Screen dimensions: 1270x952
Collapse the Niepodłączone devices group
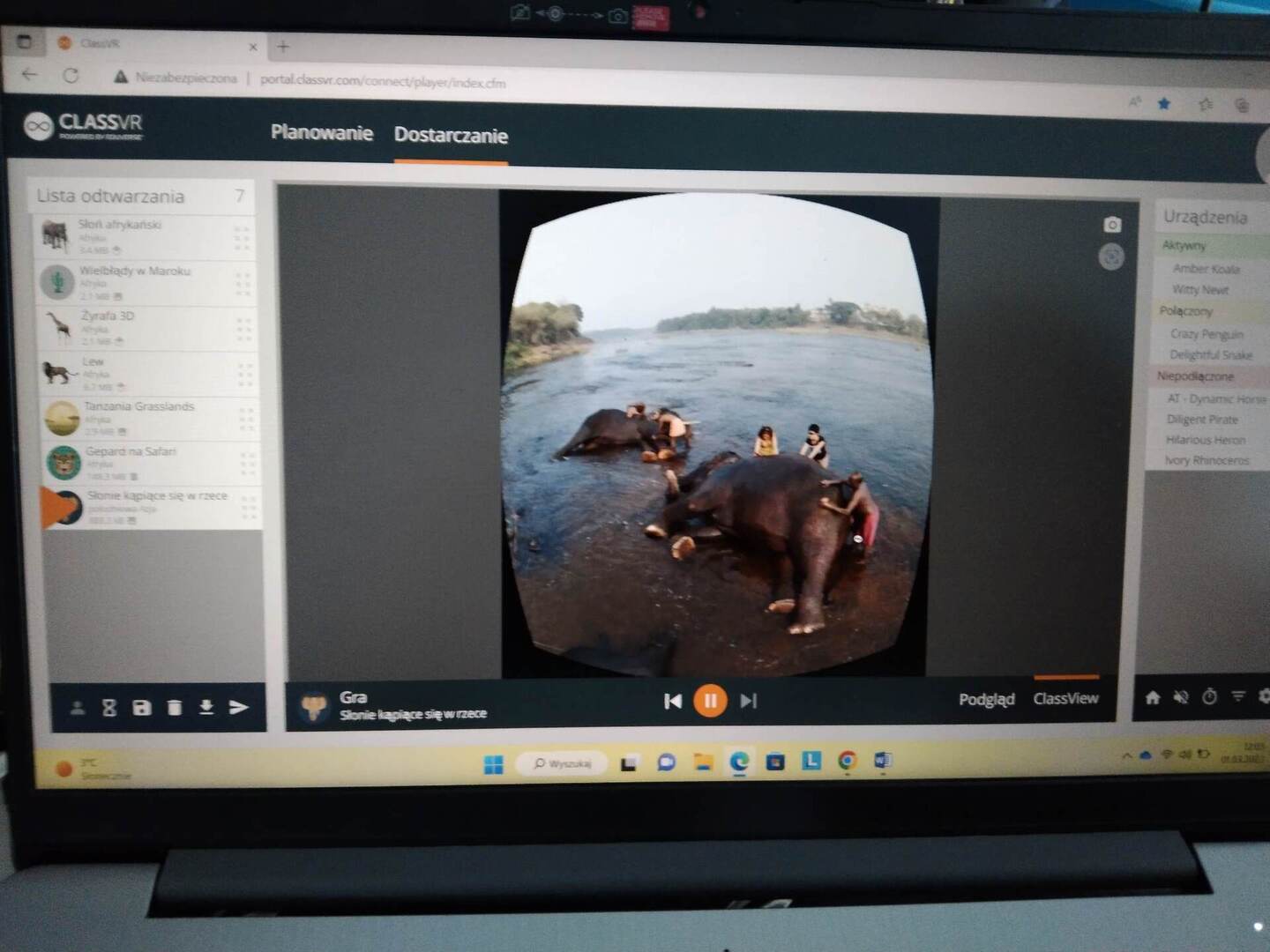1195,376
